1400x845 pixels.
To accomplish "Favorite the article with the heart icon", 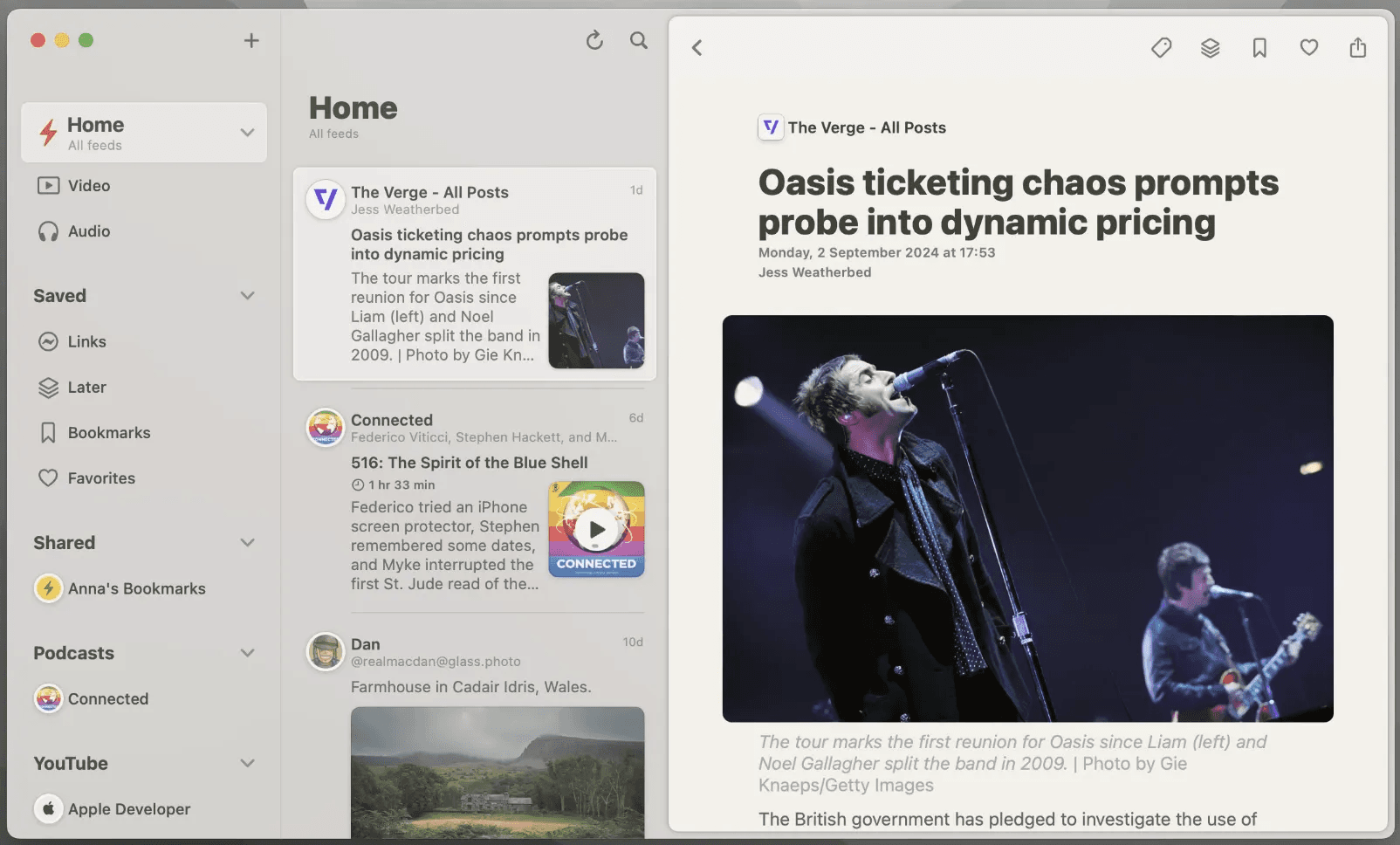I will pyautogui.click(x=1308, y=48).
